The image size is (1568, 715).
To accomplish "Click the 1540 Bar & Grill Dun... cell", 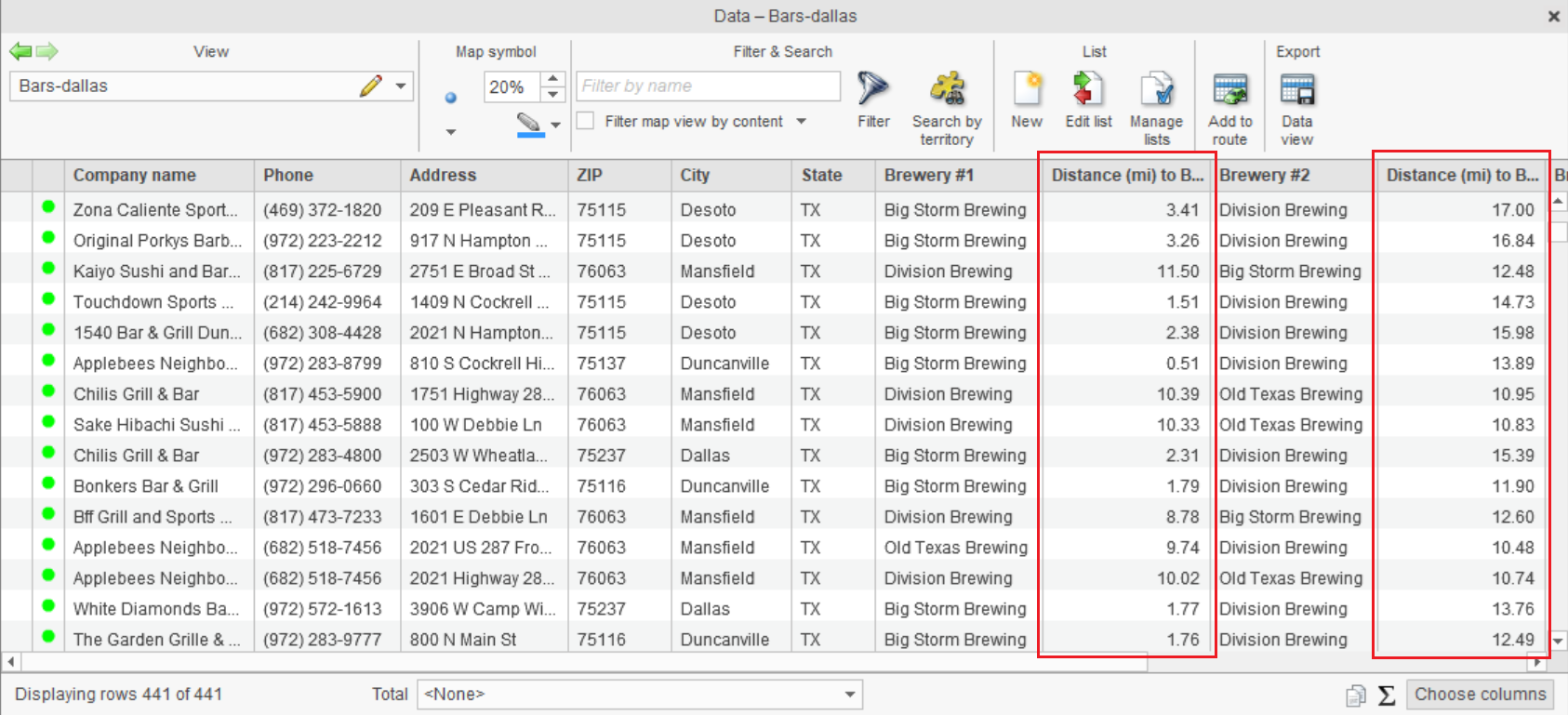I will click(x=157, y=333).
